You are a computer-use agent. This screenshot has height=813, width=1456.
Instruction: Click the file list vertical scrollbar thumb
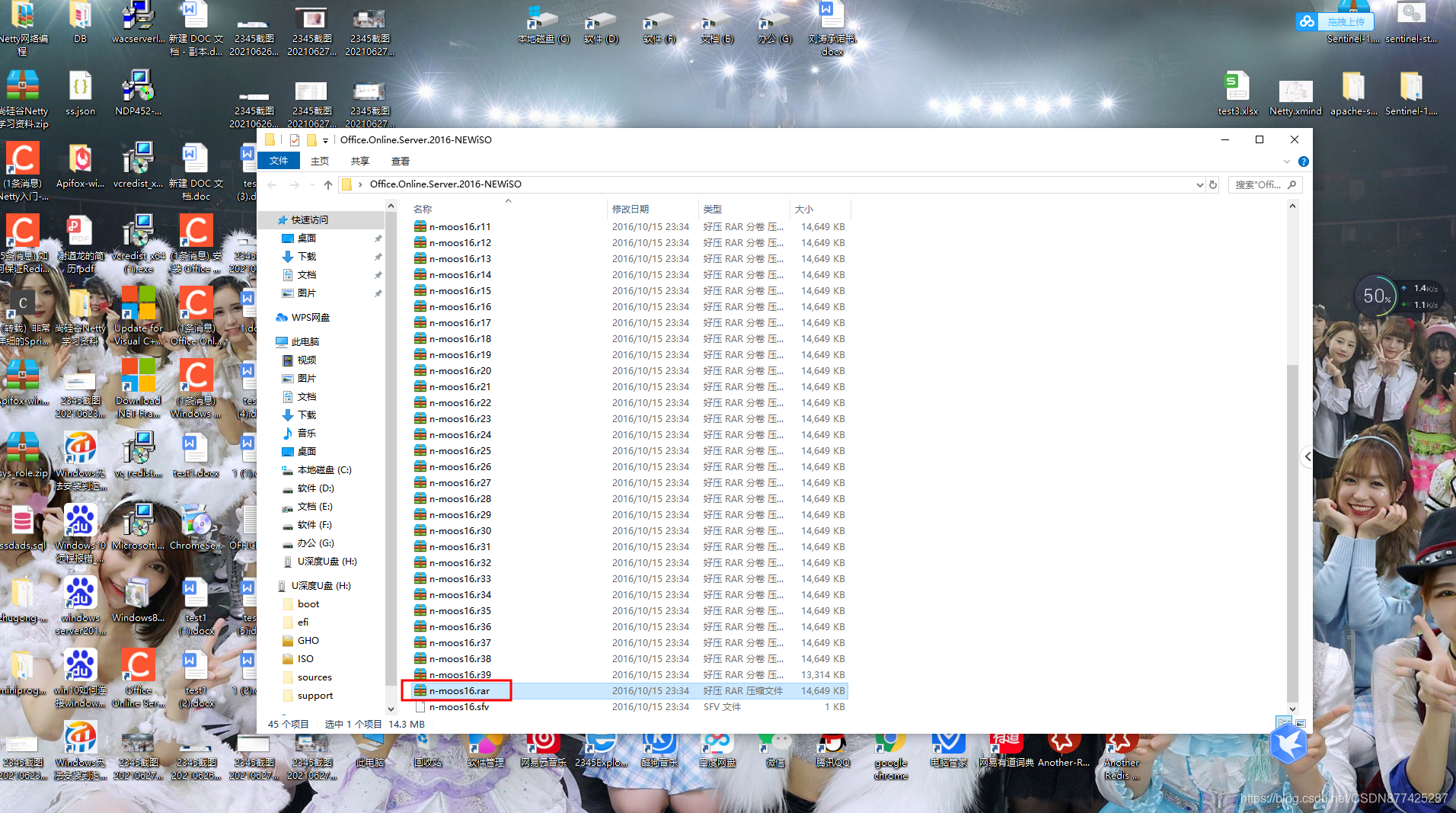coord(1292,533)
